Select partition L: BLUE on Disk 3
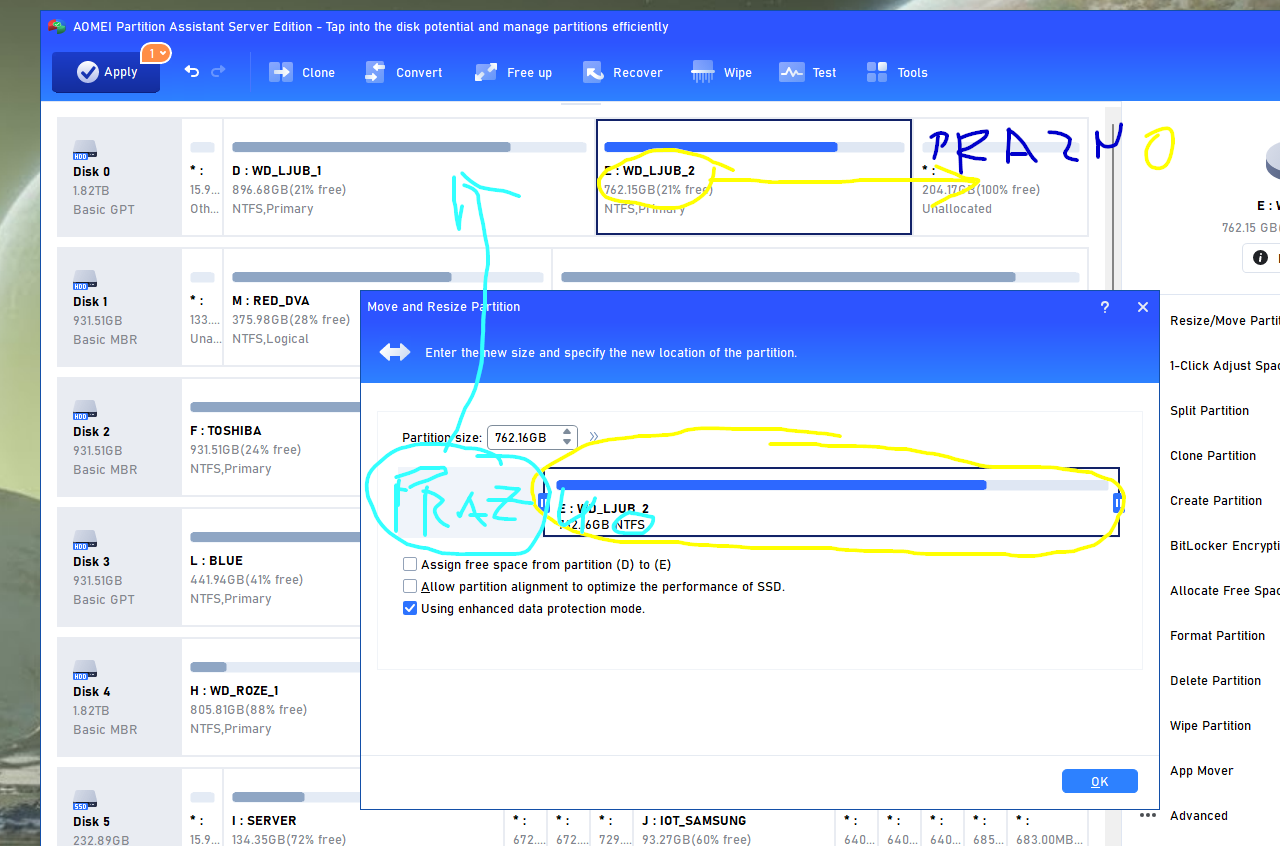The image size is (1280, 846). click(271, 567)
